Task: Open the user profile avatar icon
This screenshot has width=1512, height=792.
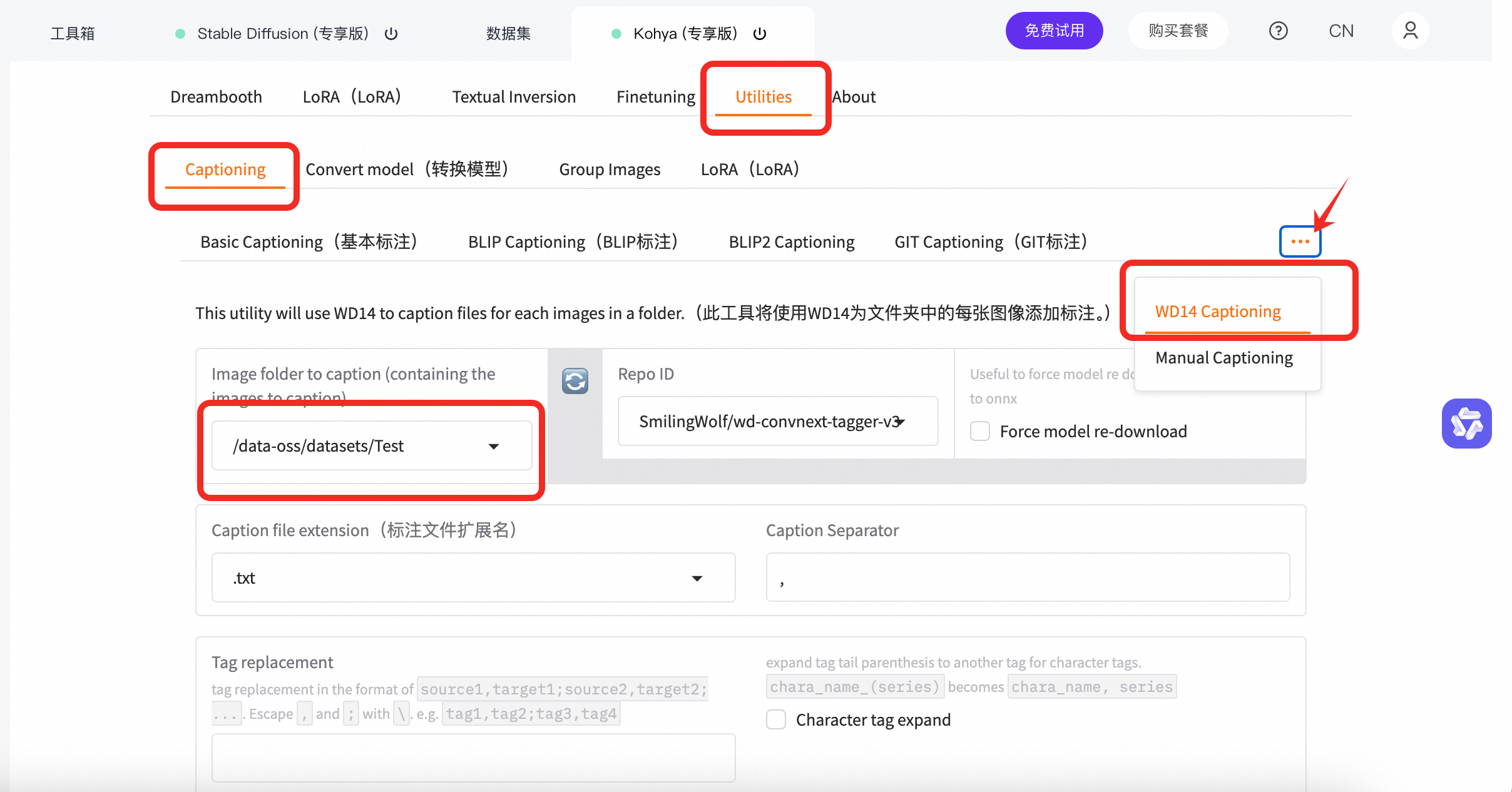Action: tap(1410, 31)
